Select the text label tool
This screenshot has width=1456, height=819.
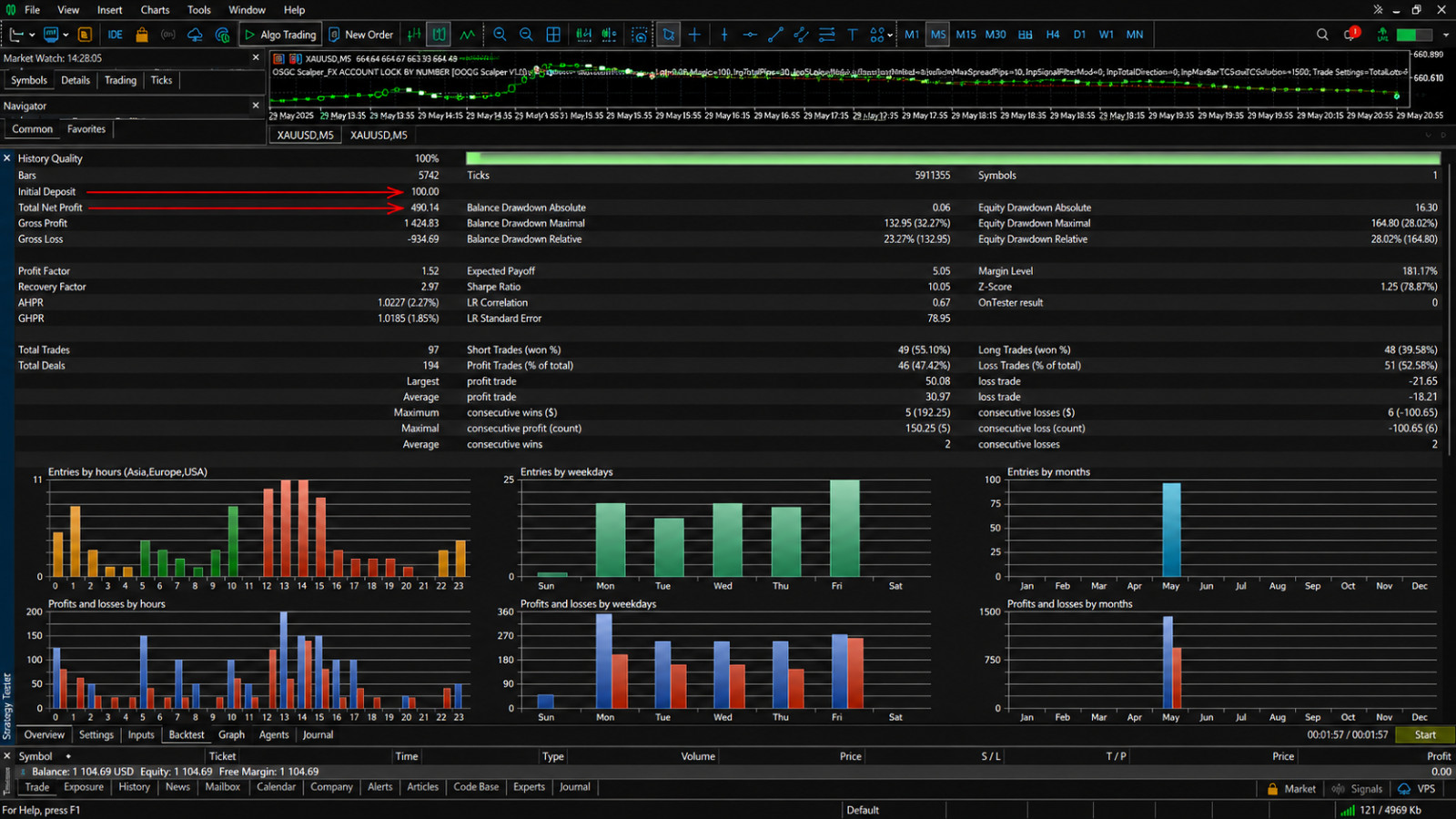(x=853, y=35)
